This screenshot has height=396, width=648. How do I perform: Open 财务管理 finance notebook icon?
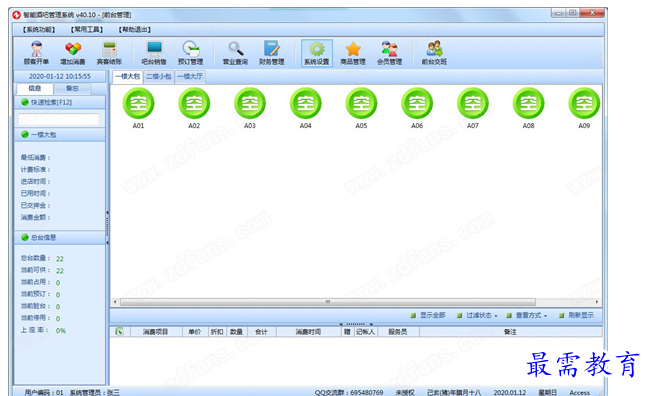272,53
